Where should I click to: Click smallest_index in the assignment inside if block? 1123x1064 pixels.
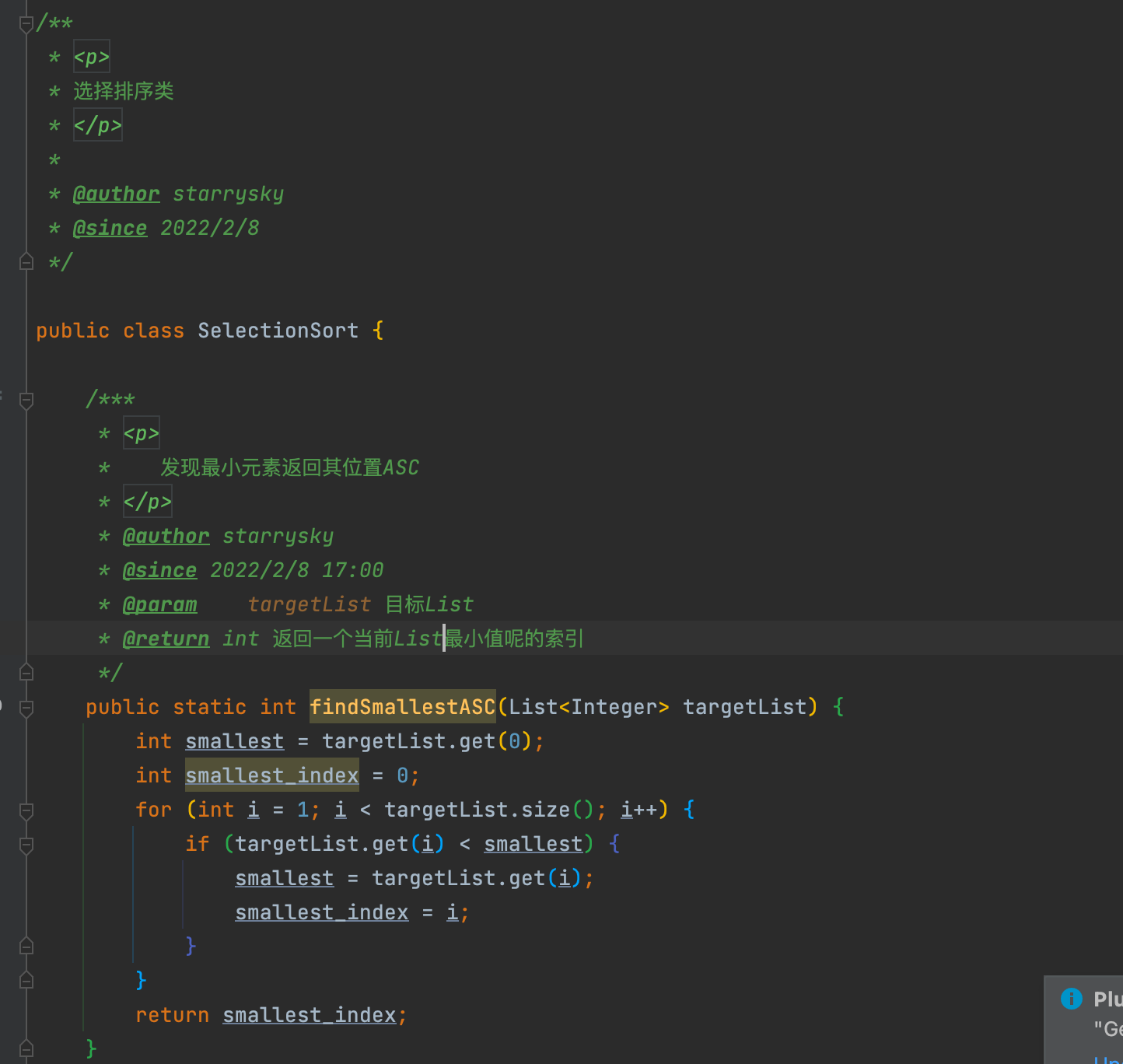[321, 912]
